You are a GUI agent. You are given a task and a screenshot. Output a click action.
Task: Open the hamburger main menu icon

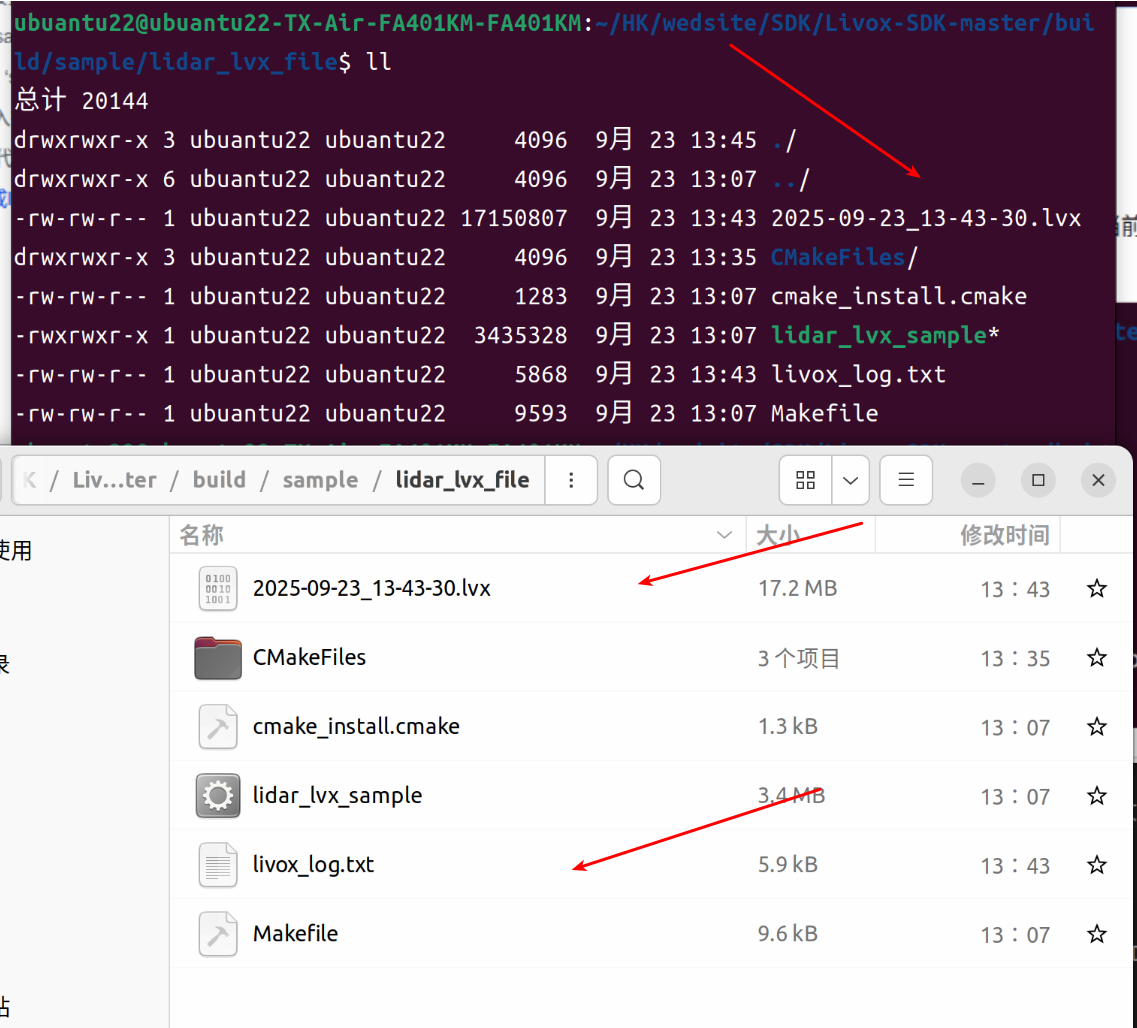(906, 480)
